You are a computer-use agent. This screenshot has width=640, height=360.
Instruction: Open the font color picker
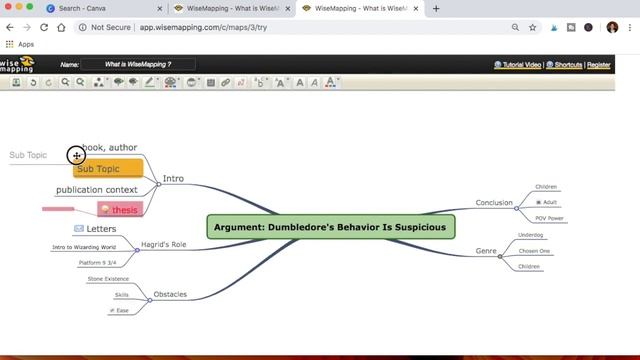click(x=331, y=82)
